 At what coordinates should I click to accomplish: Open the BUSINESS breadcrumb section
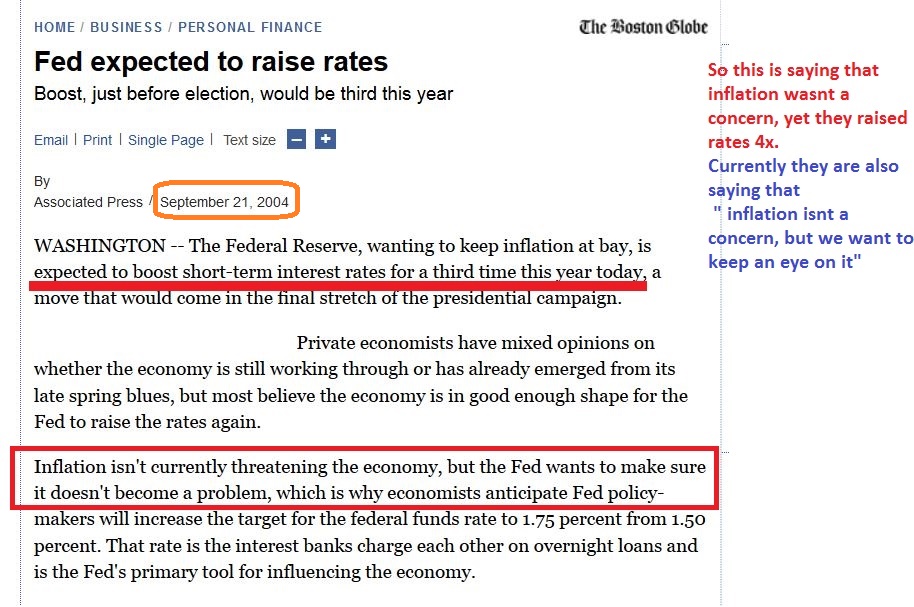click(126, 27)
